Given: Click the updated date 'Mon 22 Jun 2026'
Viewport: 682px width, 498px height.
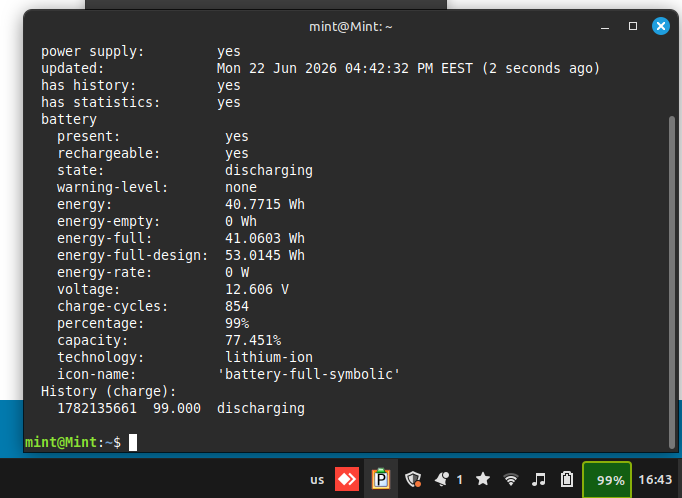Looking at the screenshot, I should [x=277, y=68].
